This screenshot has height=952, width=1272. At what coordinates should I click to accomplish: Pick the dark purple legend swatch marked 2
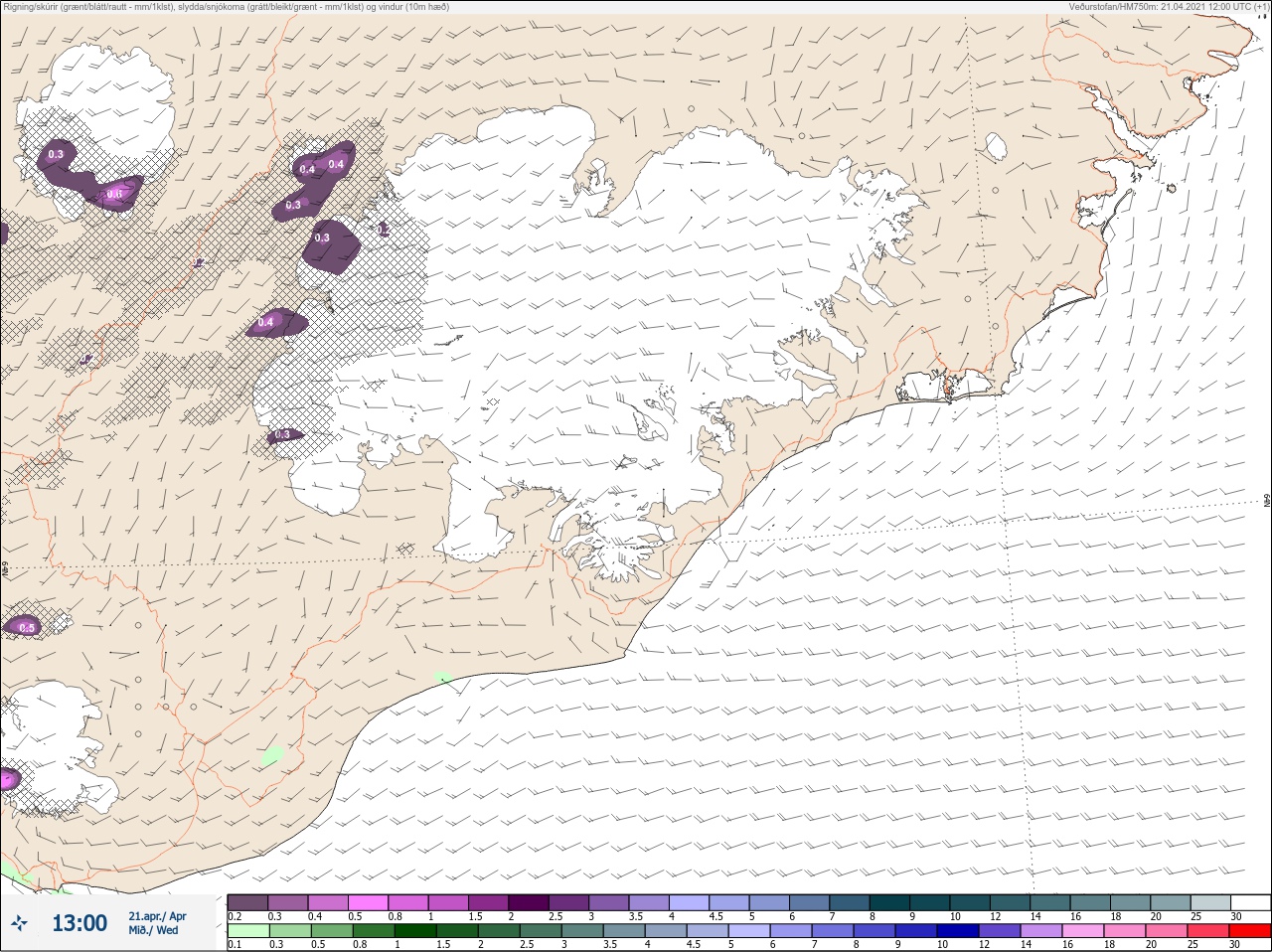point(529,902)
